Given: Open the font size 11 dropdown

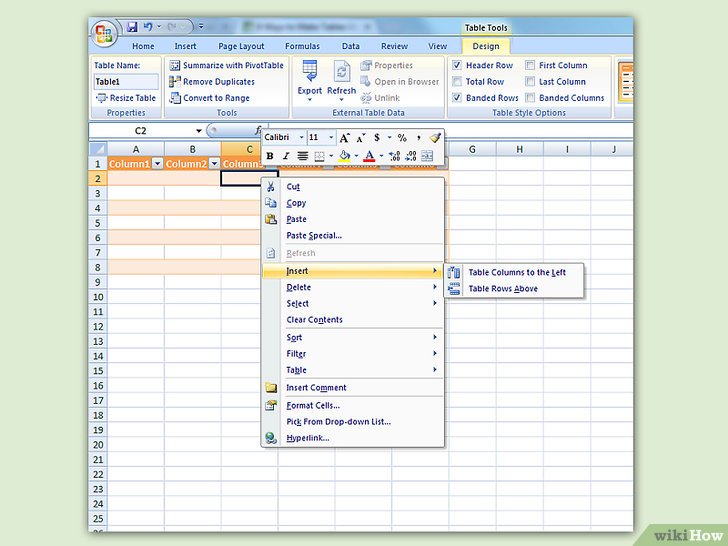Looking at the screenshot, I should [x=331, y=137].
